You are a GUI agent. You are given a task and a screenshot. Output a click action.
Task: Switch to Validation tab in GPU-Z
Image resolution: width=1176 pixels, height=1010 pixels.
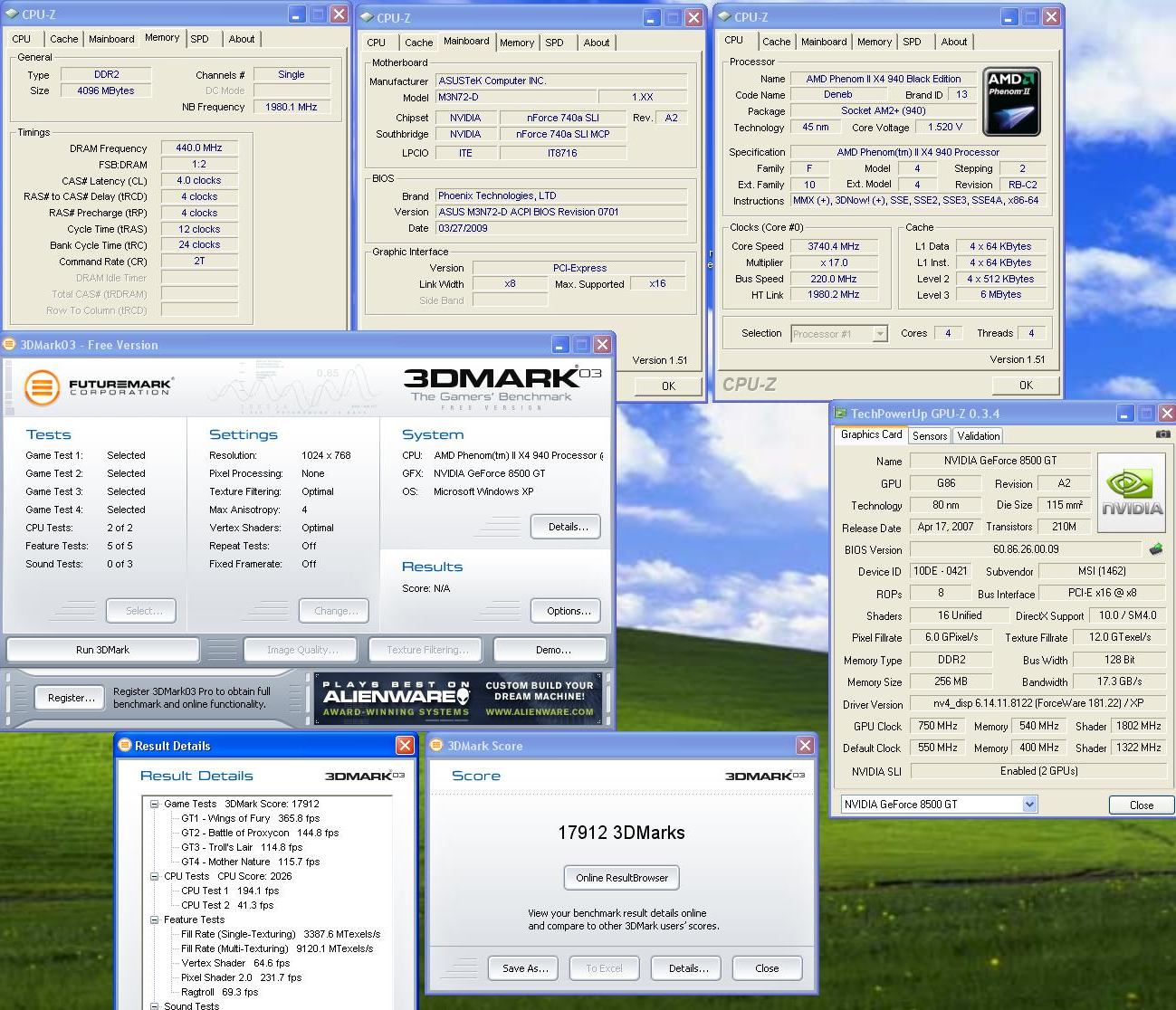979,435
